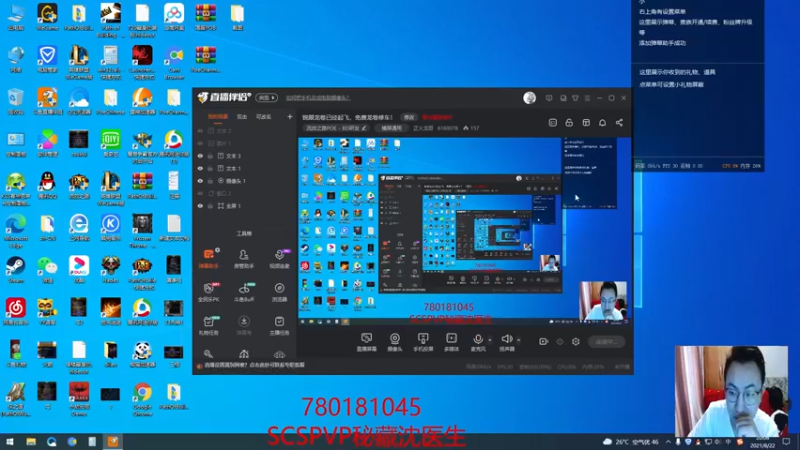
Task: Click the red 780181045 text in the preview
Action: (x=448, y=307)
